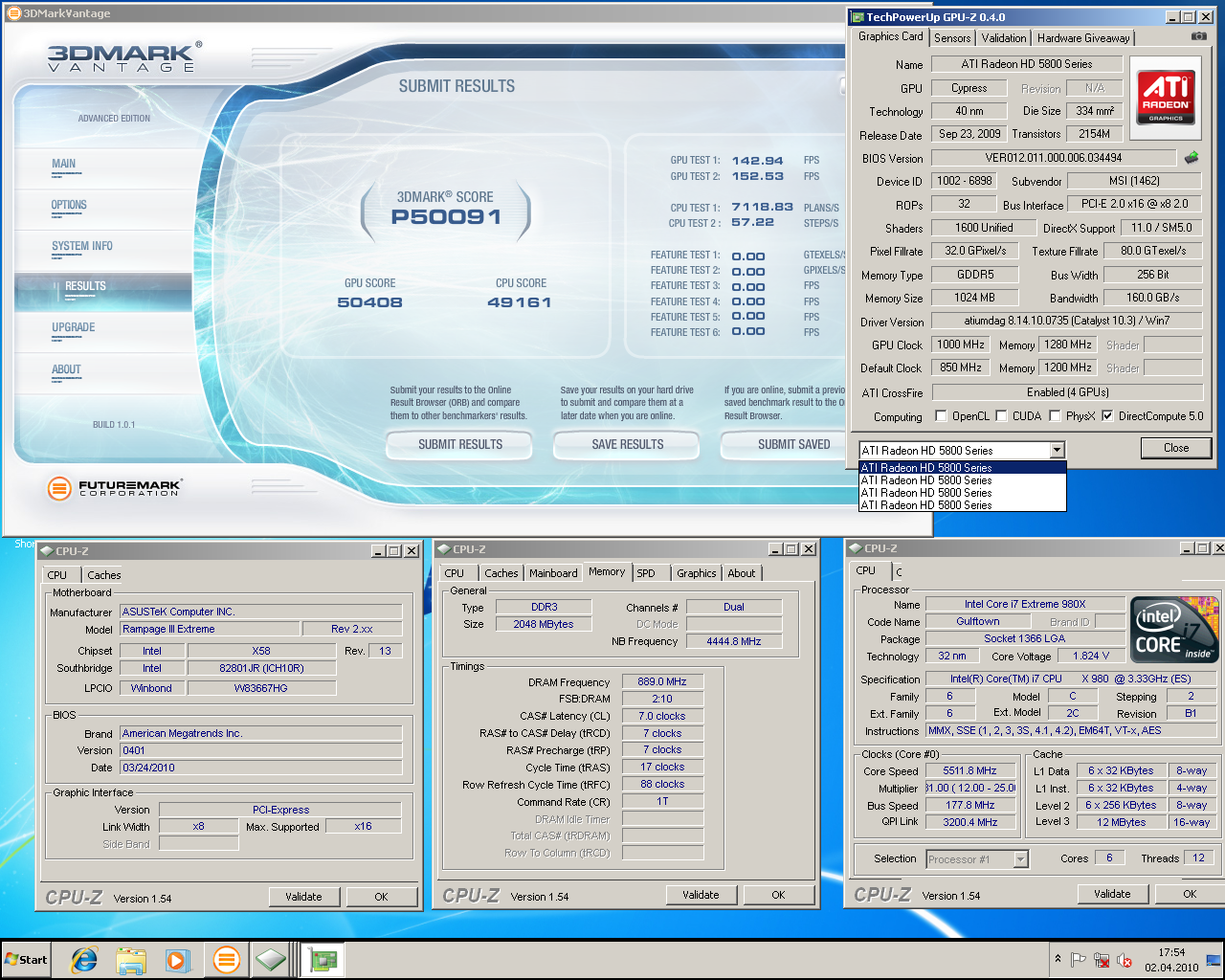Click the Core Speed value 5511.8 MHz
This screenshot has width=1225, height=980.
click(x=969, y=771)
